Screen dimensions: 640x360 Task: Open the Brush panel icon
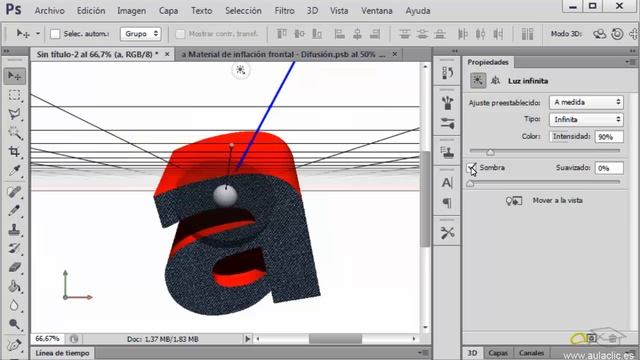coord(447,103)
